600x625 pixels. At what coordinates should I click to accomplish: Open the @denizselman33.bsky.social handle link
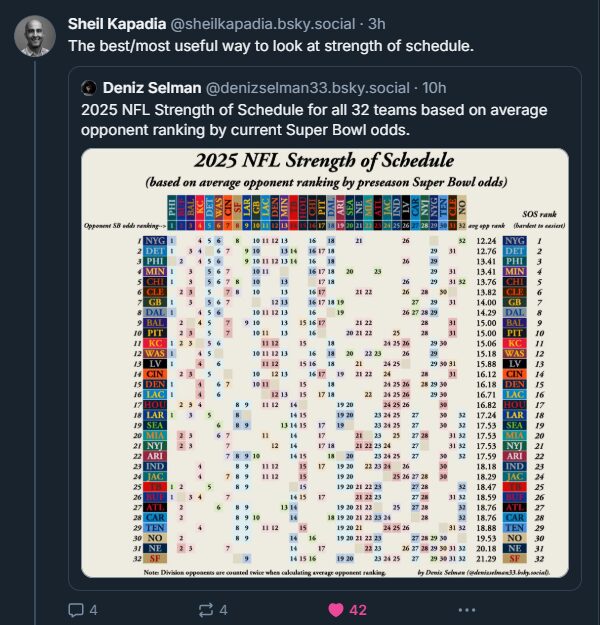pyautogui.click(x=307, y=88)
